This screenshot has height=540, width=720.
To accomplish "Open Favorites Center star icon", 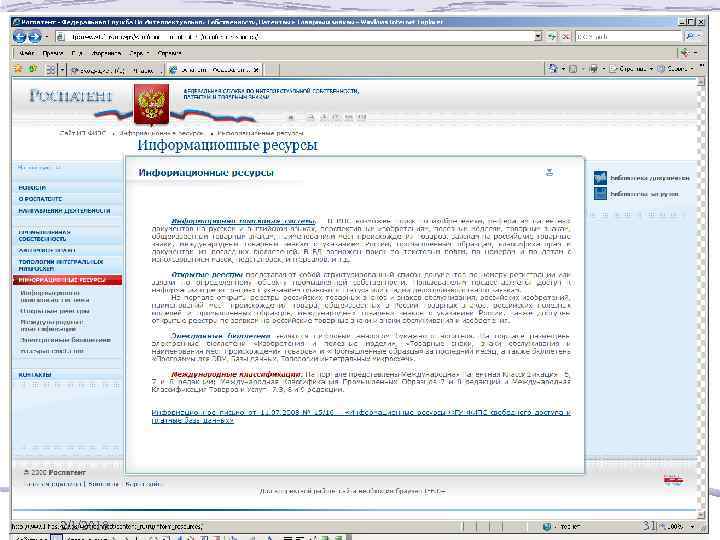I will click(x=18, y=69).
